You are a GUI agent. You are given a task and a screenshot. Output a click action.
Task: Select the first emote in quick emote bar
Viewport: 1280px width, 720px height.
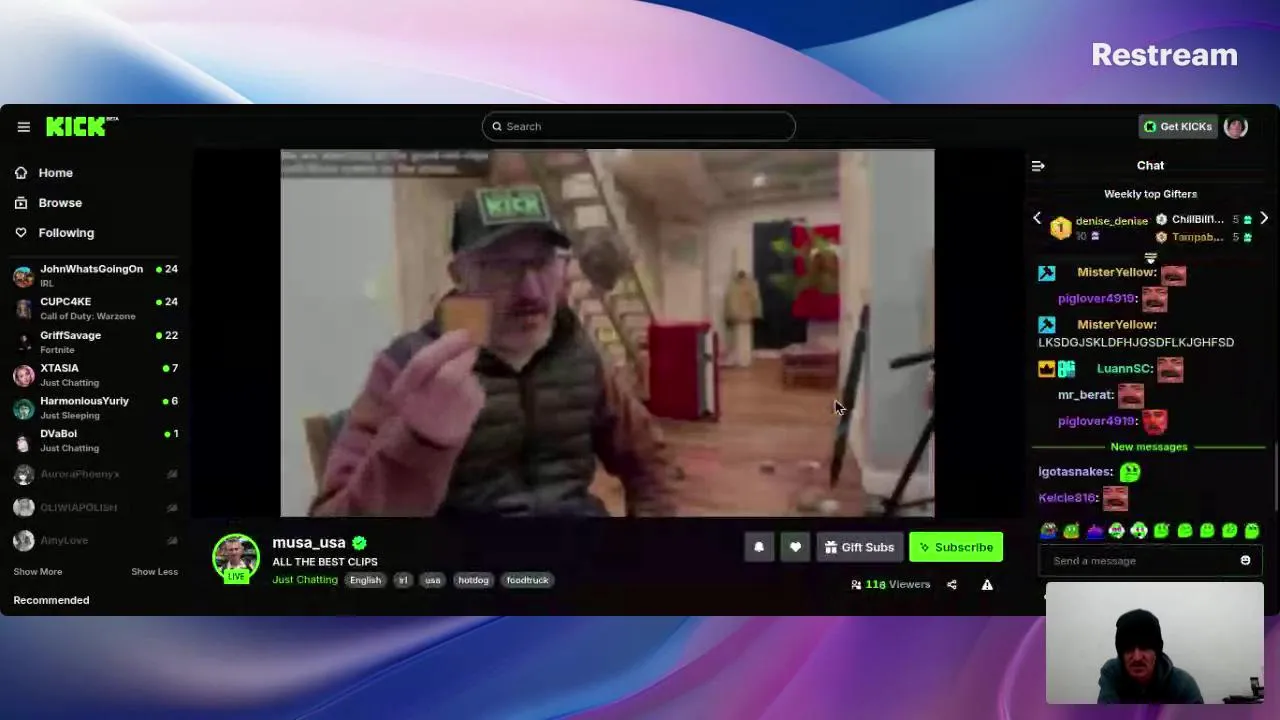1048,531
